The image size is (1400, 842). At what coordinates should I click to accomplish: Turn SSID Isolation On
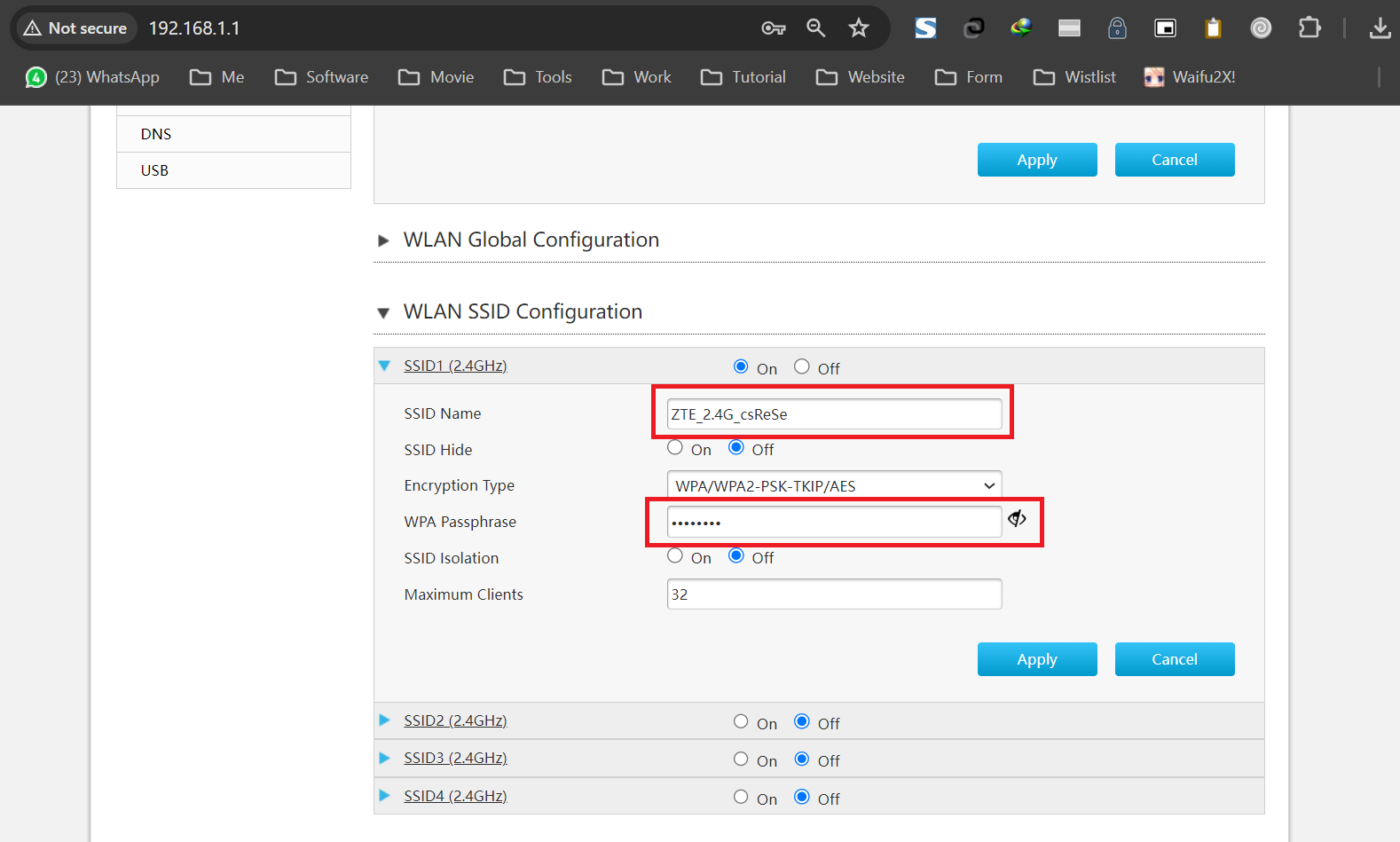click(x=675, y=555)
